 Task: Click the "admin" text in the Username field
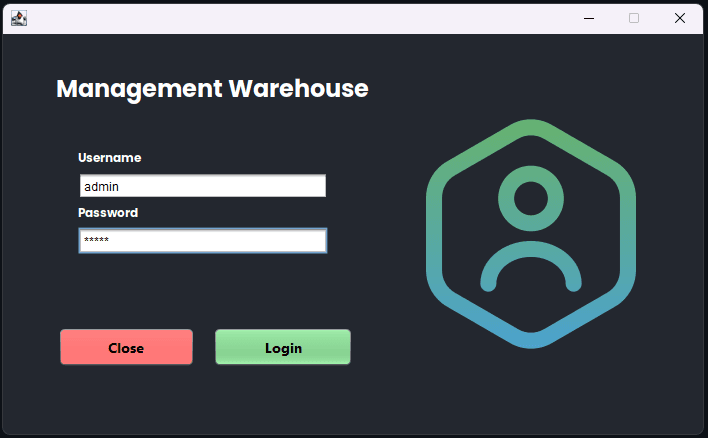101,186
